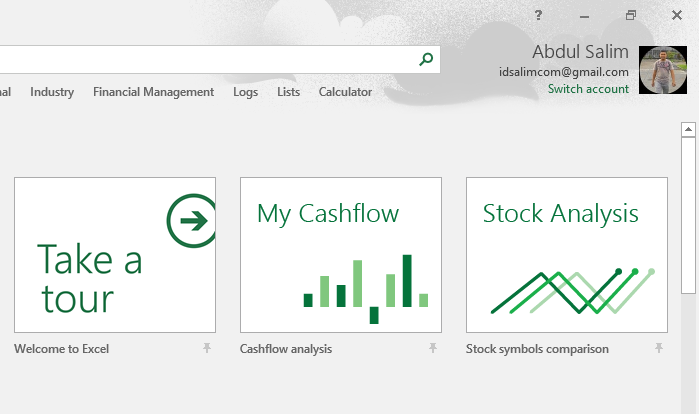The width and height of the screenshot is (699, 414).
Task: Click the arrow circle on Take a tour
Action: (x=192, y=221)
